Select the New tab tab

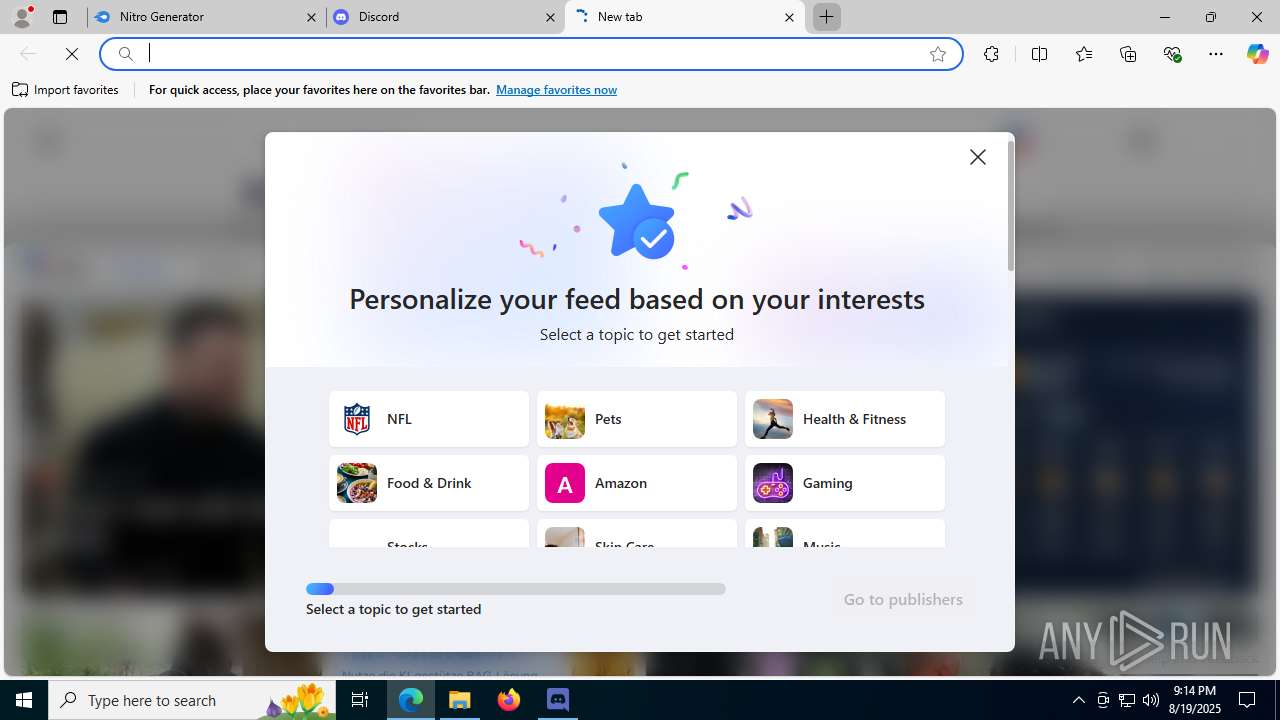684,17
